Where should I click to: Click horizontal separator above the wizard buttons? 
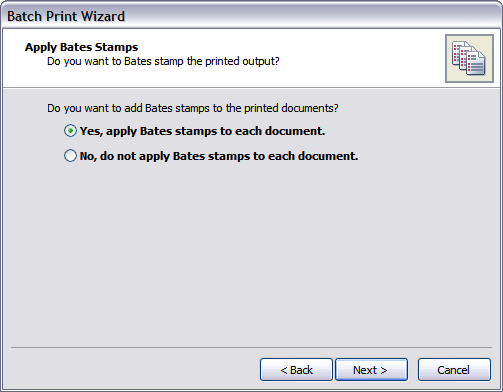pos(251,347)
